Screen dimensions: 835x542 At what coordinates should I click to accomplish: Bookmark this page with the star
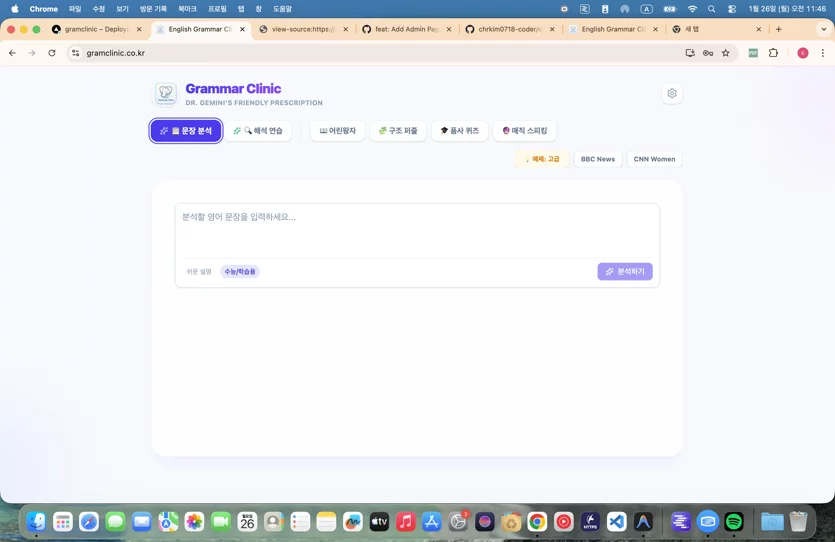coord(725,53)
